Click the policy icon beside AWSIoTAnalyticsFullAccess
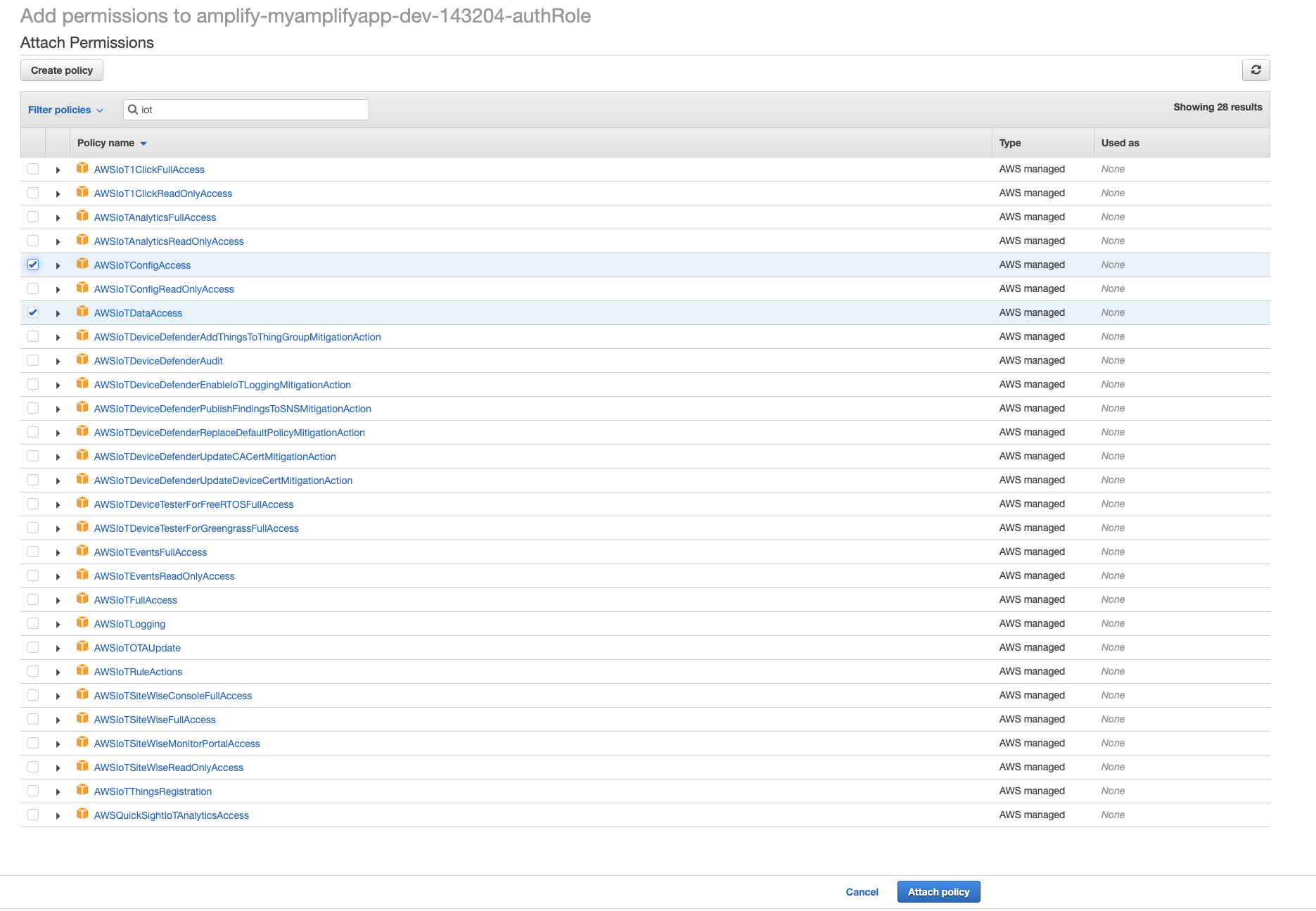 82,216
